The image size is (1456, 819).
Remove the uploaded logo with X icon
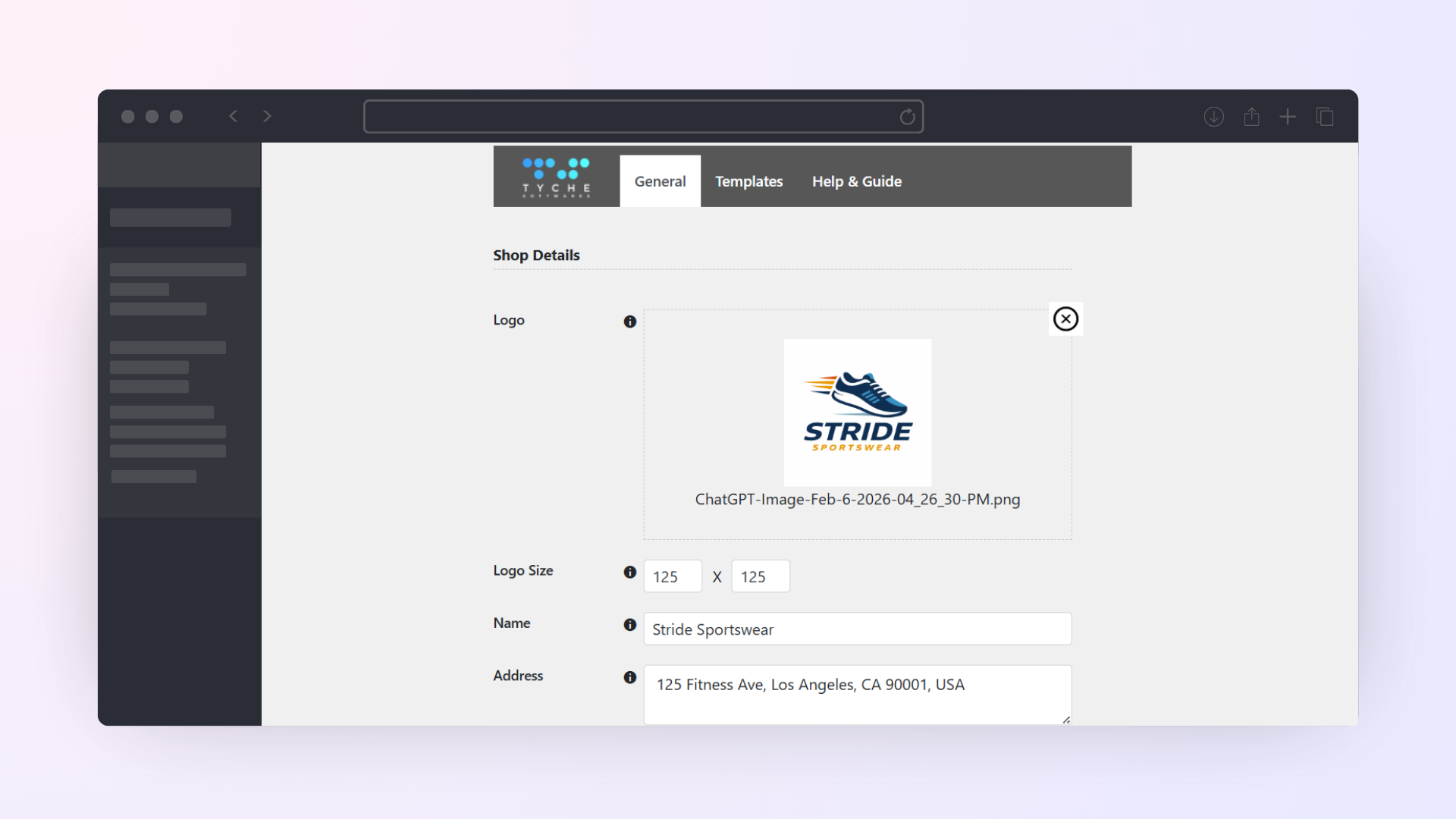point(1065,319)
